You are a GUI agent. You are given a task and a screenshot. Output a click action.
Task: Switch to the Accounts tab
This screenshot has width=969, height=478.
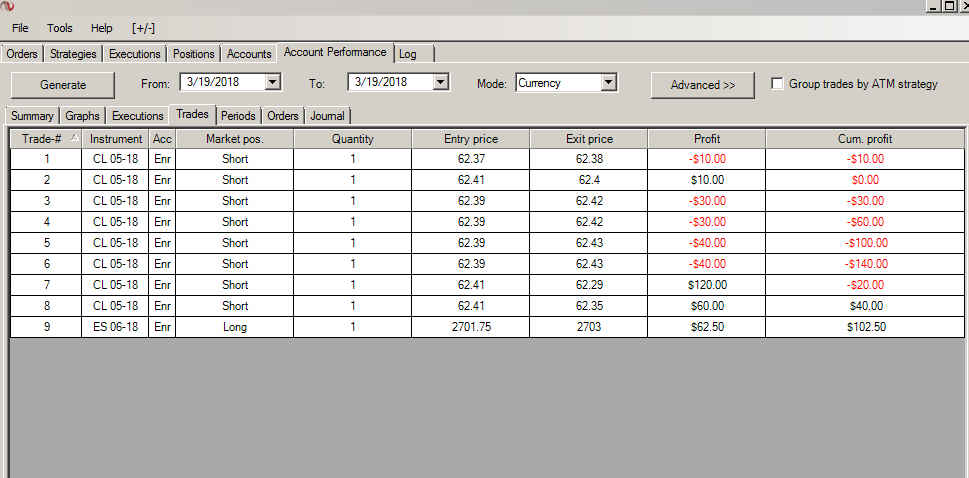[249, 54]
